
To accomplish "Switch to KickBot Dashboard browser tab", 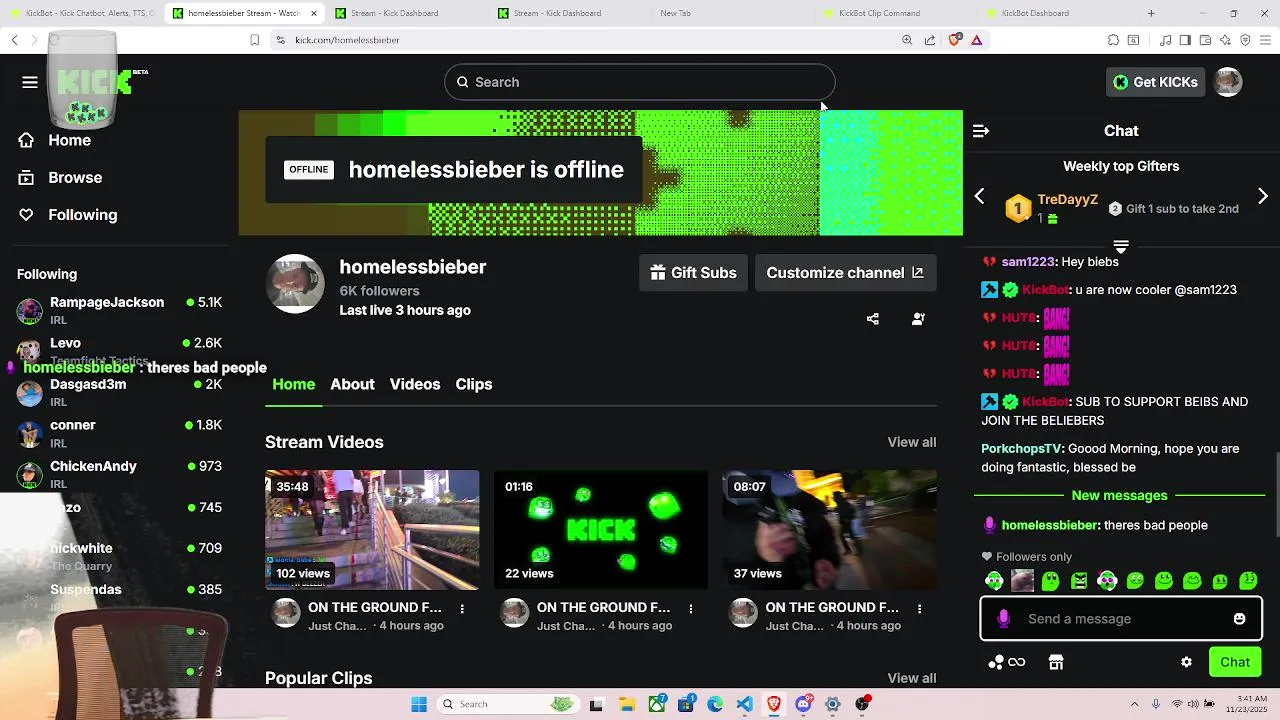I will 1057,13.
